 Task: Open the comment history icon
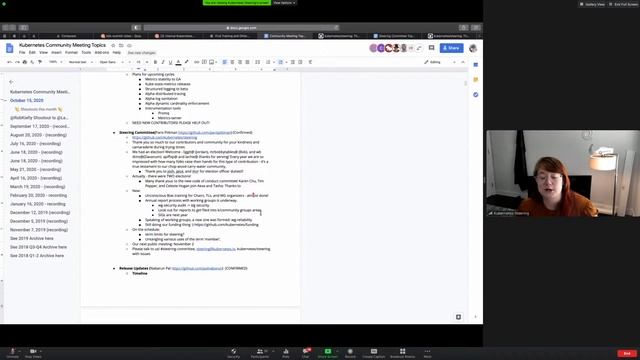(x=431, y=48)
